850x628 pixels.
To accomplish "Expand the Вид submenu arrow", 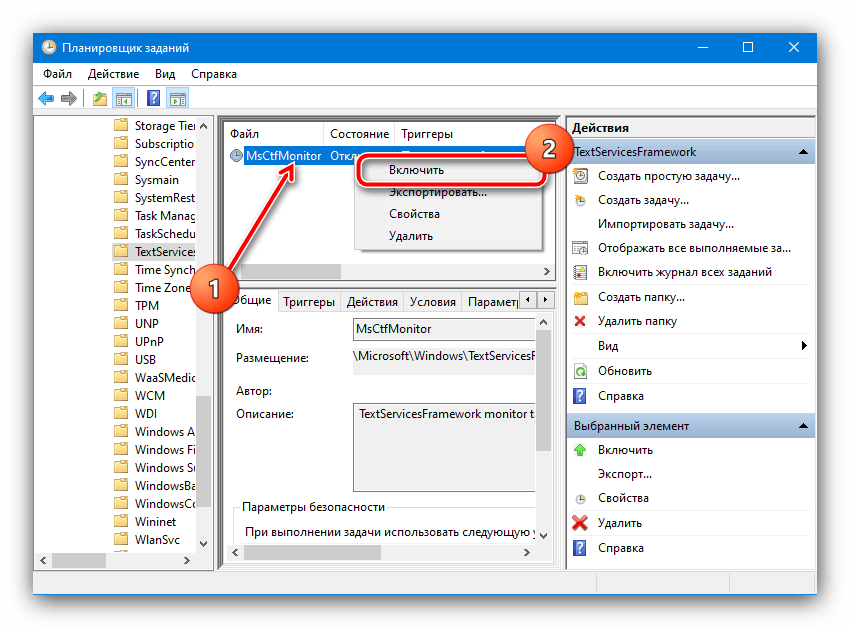I will pos(804,345).
